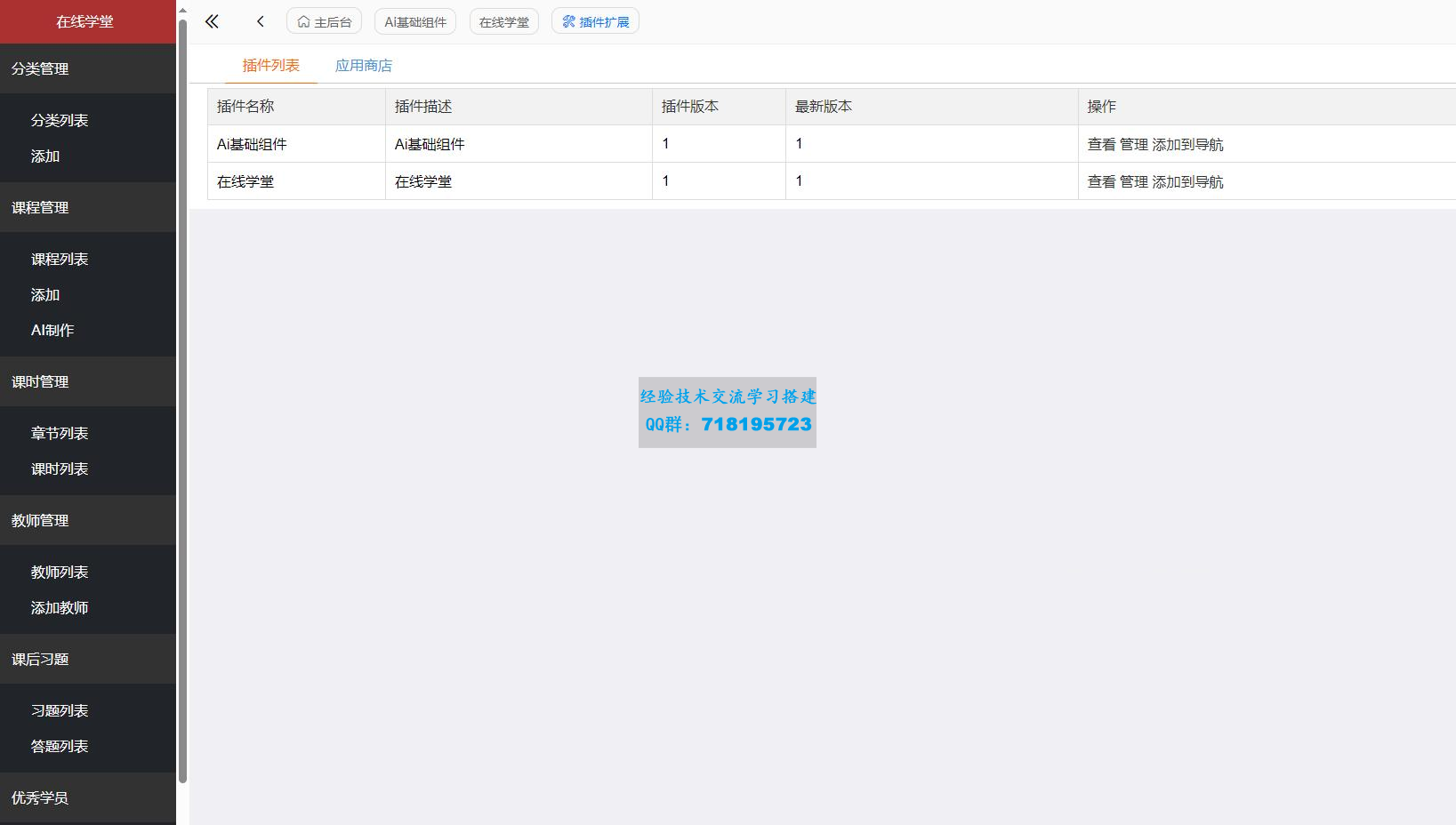Viewport: 1456px width, 825px height.
Task: Expand the 优秀学员 sidebar section
Action: pos(88,797)
